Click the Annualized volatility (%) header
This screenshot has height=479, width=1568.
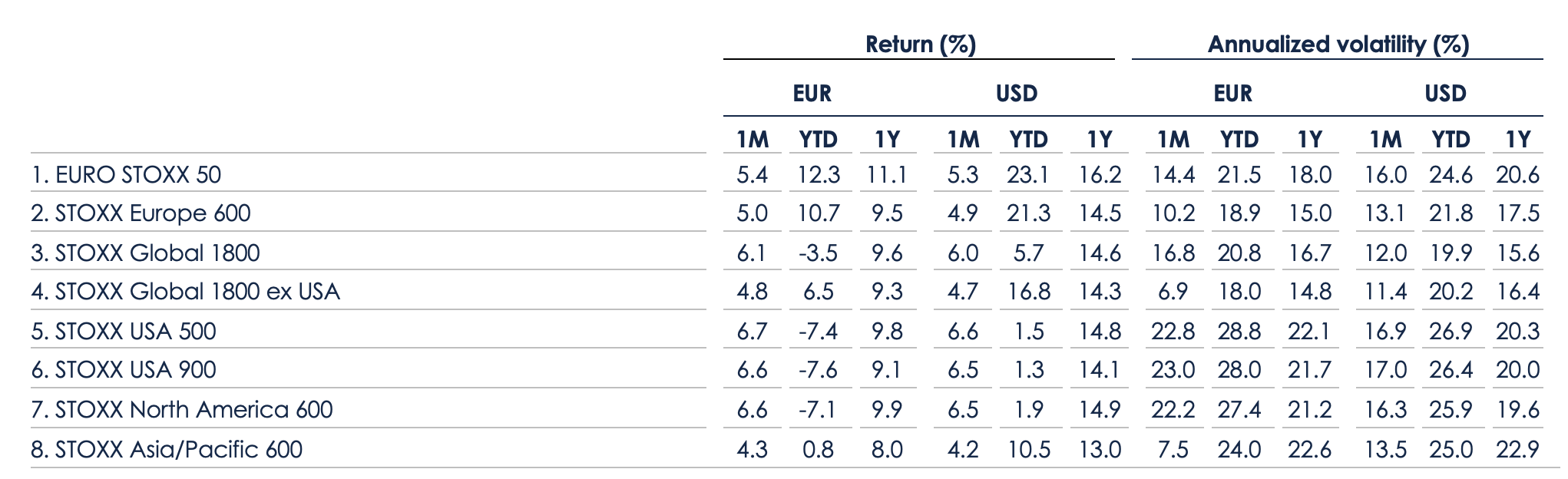click(x=1338, y=44)
